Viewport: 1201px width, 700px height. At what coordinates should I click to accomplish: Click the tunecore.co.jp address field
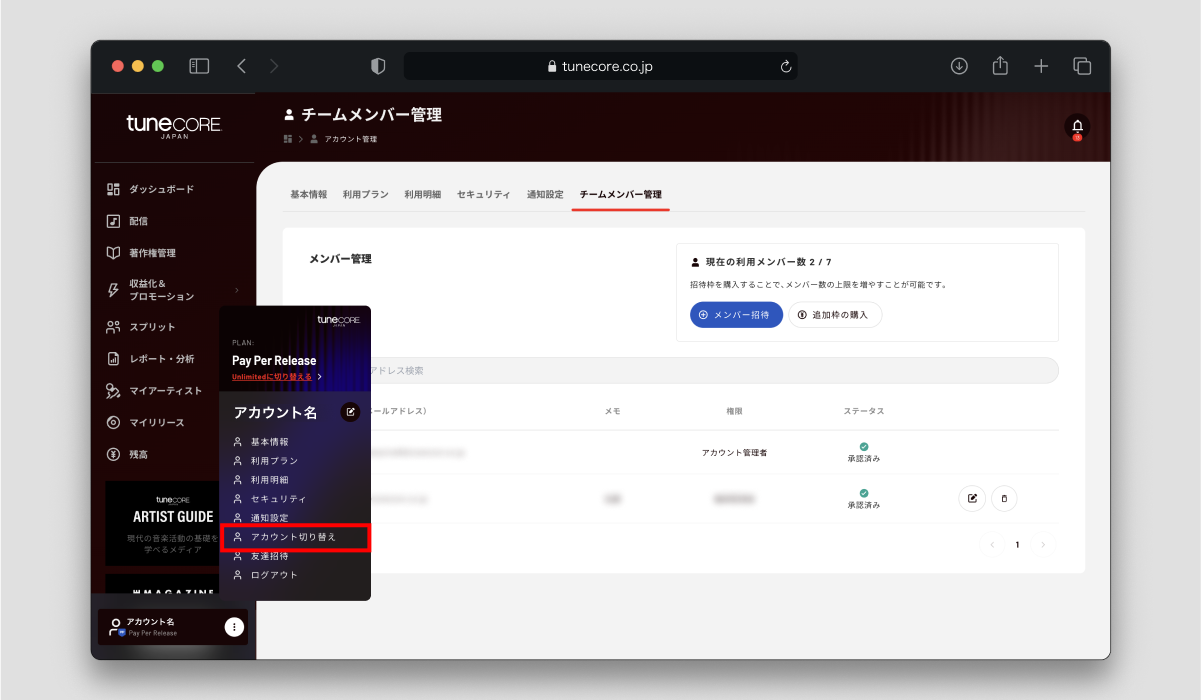tap(600, 66)
